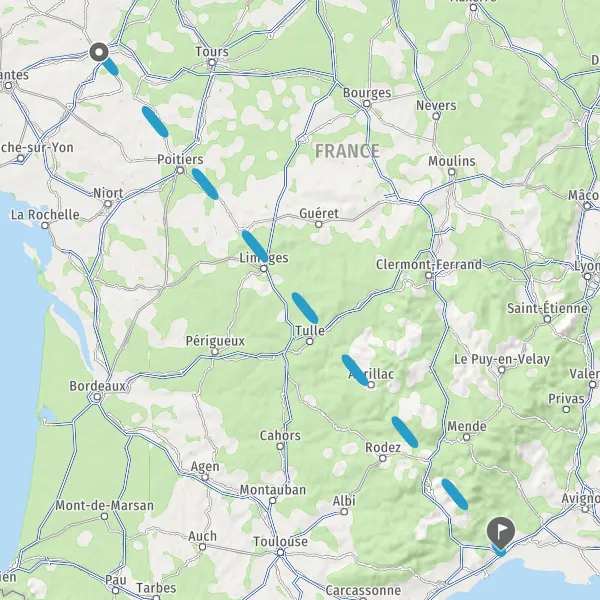This screenshot has height=600, width=600.
Task: Click the FRANCE country label
Action: (347, 151)
